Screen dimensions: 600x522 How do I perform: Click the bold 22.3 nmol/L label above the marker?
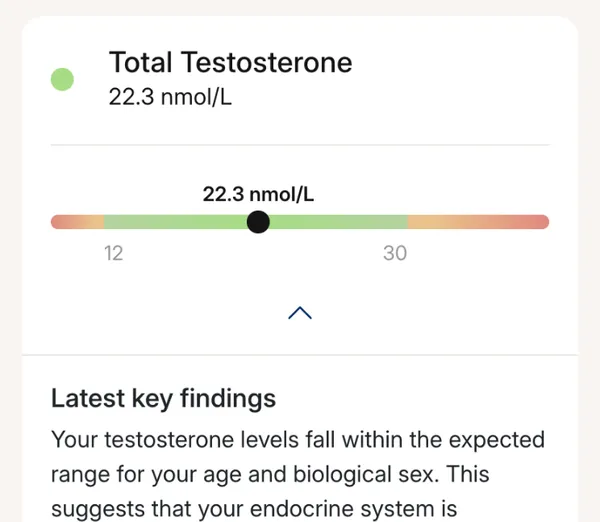(258, 194)
